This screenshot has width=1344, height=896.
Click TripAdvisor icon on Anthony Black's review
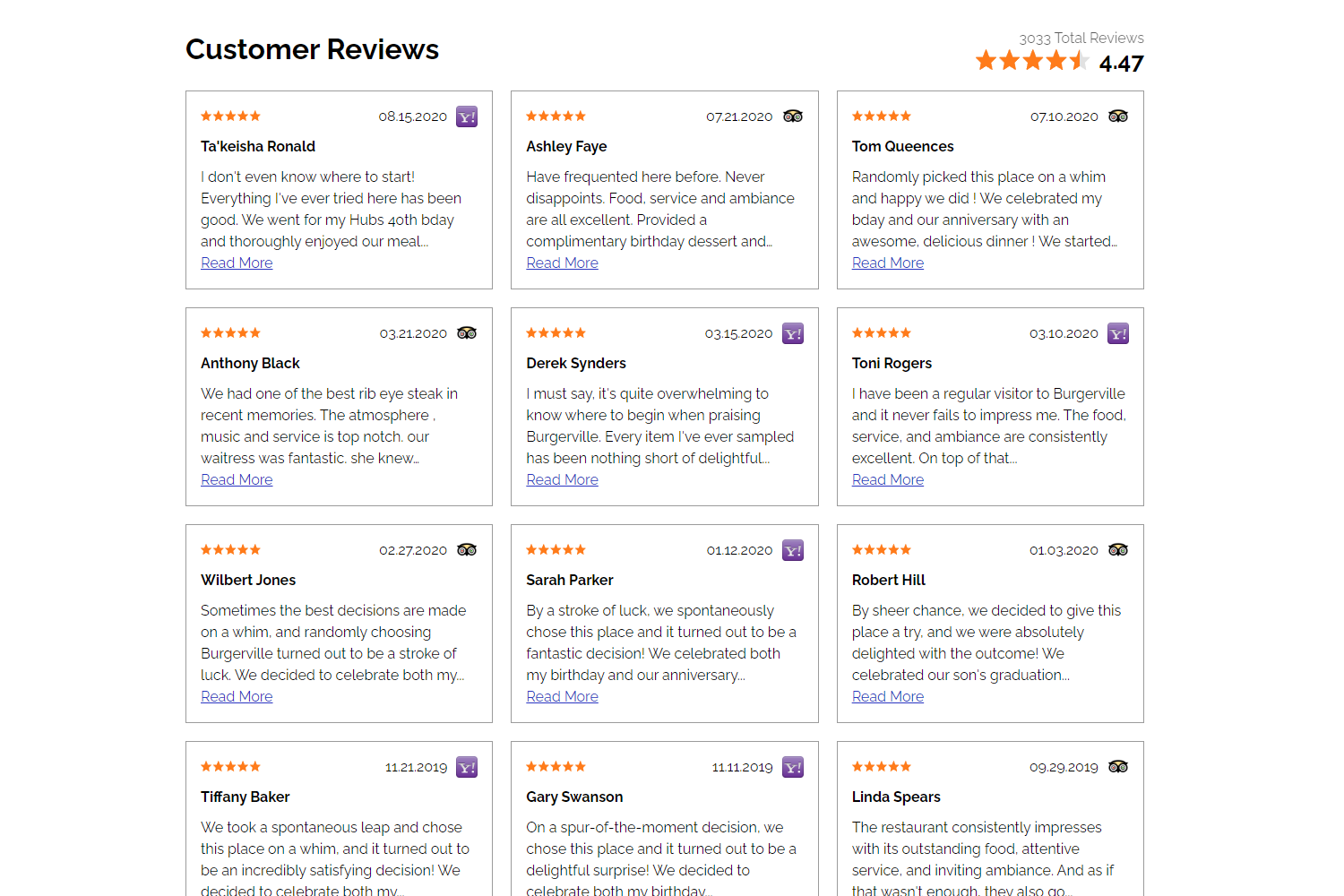pyautogui.click(x=467, y=333)
